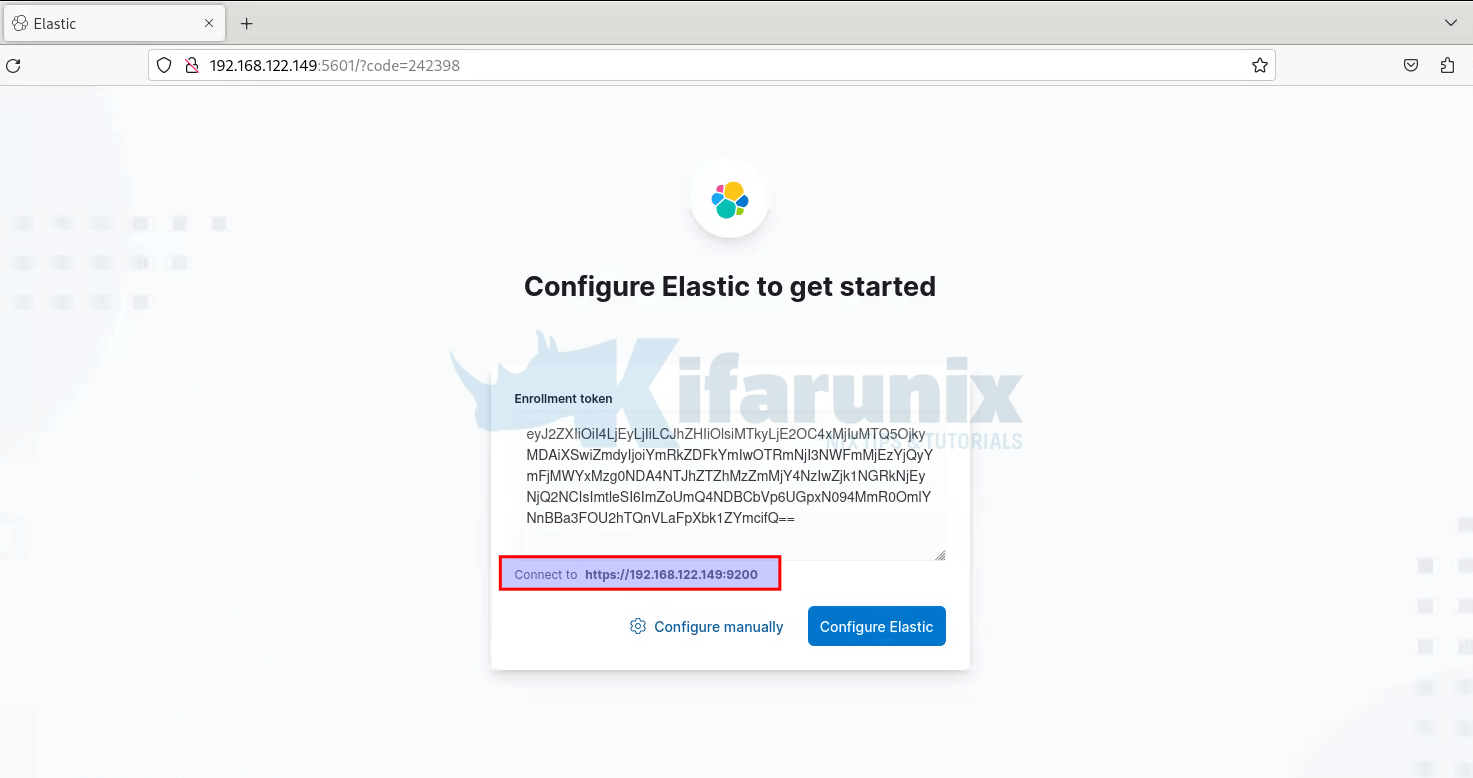Image resolution: width=1473 pixels, height=778 pixels.
Task: Open tracking protection shield icon
Action: pos(165,66)
